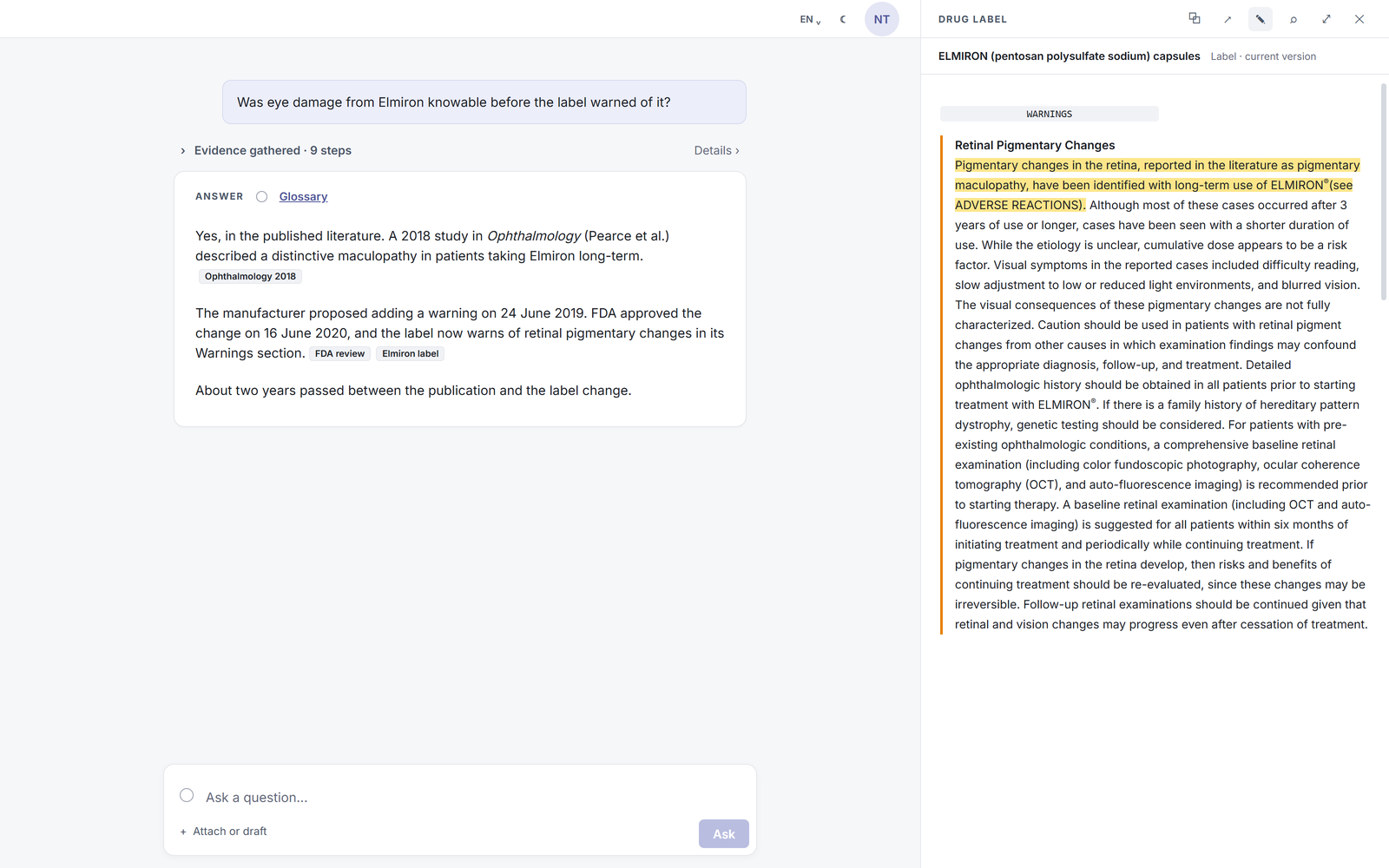Click the highlighted 'Pigmentary changes in the retina' passage

click(1157, 185)
